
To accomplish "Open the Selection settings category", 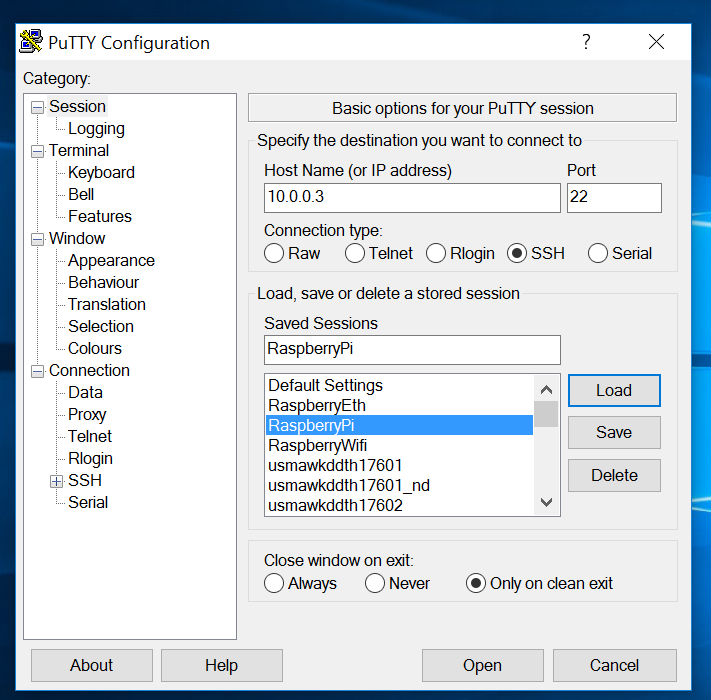I will 101,326.
